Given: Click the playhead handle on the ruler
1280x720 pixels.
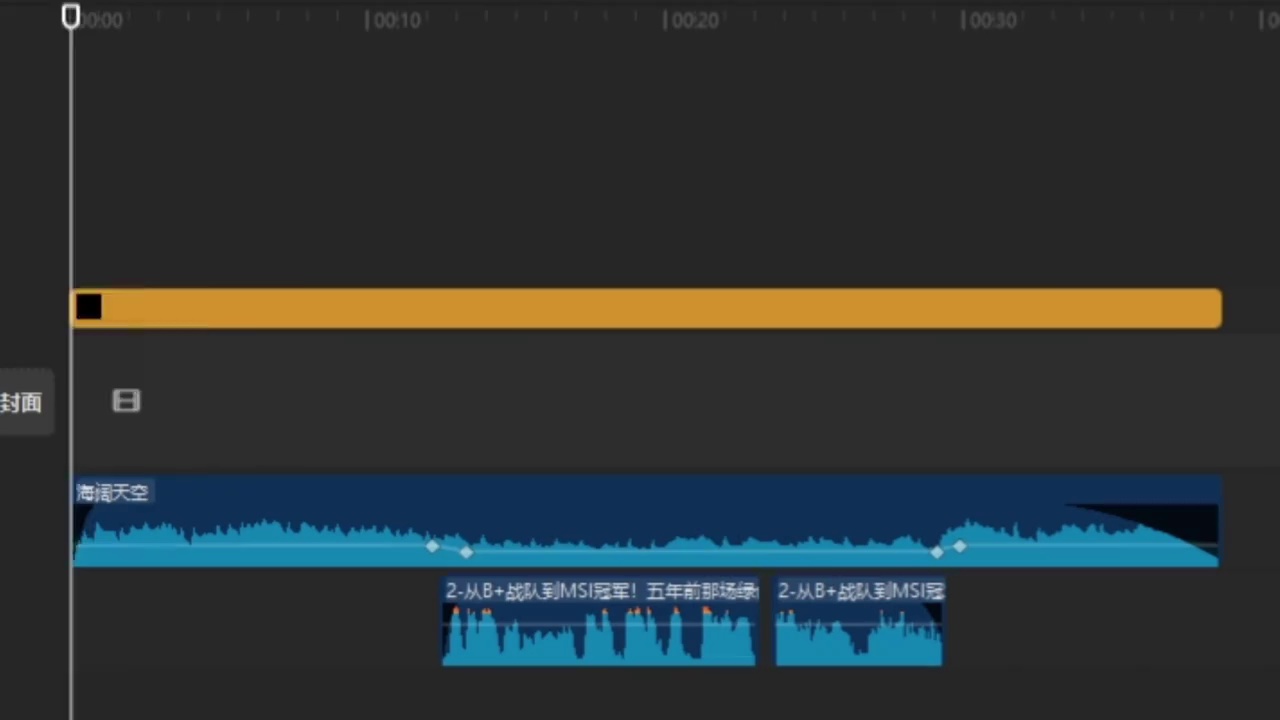Looking at the screenshot, I should 71,16.
